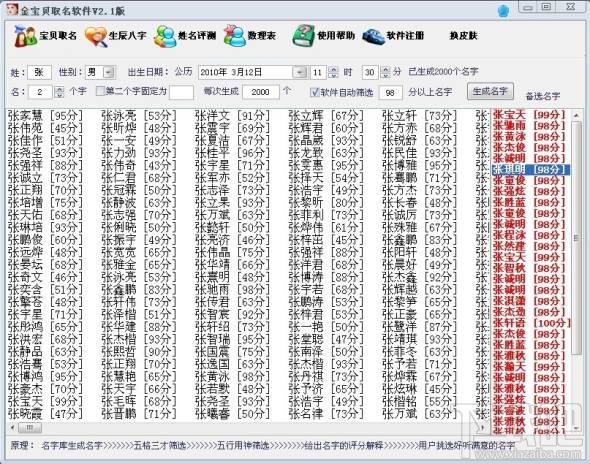Select 张熙哲 [90分] in name list
Viewport: 590px width, 464px height.
tap(138, 351)
